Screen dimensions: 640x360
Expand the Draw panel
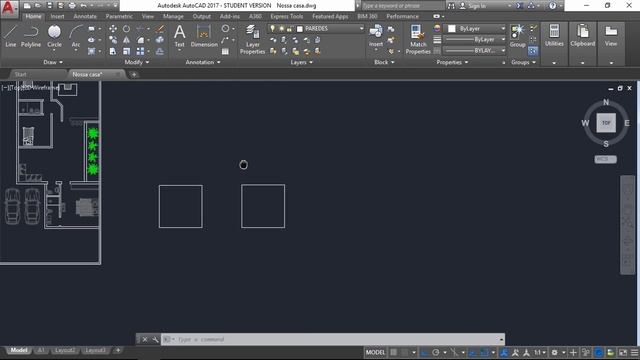click(53, 62)
